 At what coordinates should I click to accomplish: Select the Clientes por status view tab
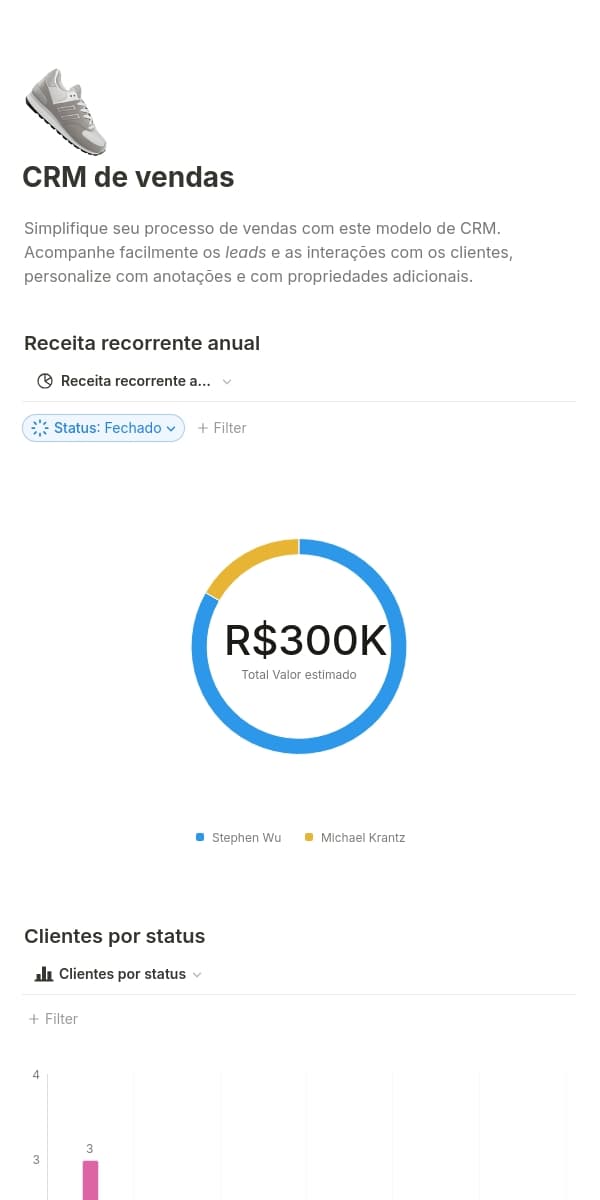click(122, 974)
